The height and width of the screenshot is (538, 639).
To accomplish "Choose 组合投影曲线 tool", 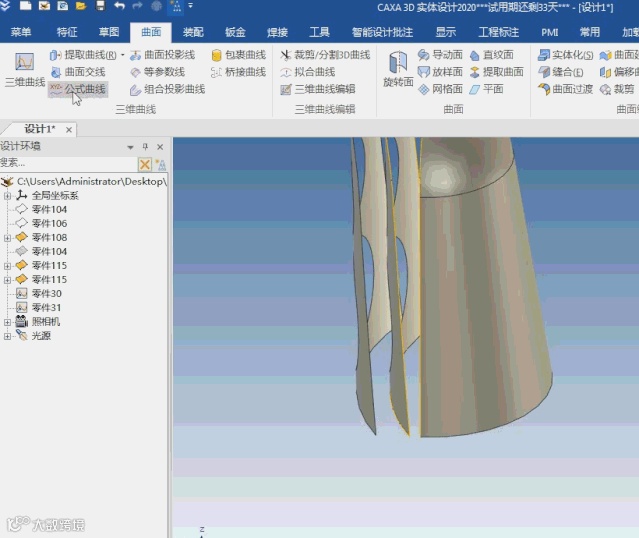I will click(167, 89).
